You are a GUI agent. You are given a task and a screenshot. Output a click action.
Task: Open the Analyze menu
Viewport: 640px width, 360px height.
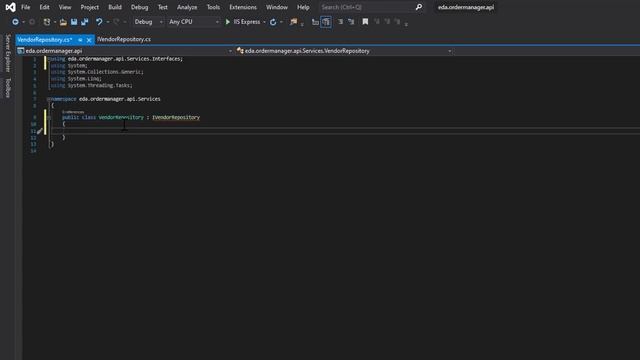[x=187, y=7]
